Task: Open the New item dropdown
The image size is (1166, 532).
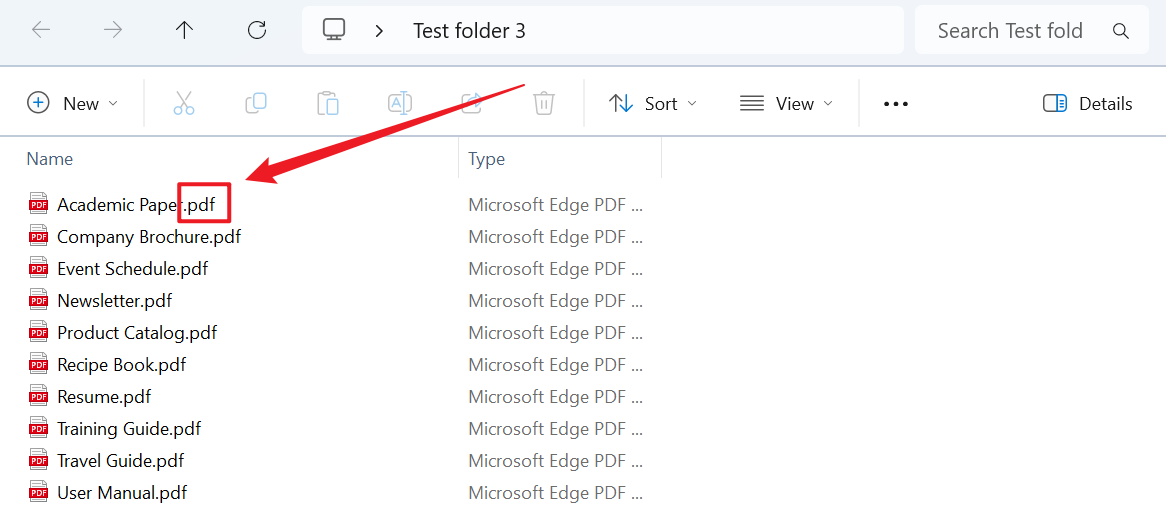Action: [x=72, y=103]
